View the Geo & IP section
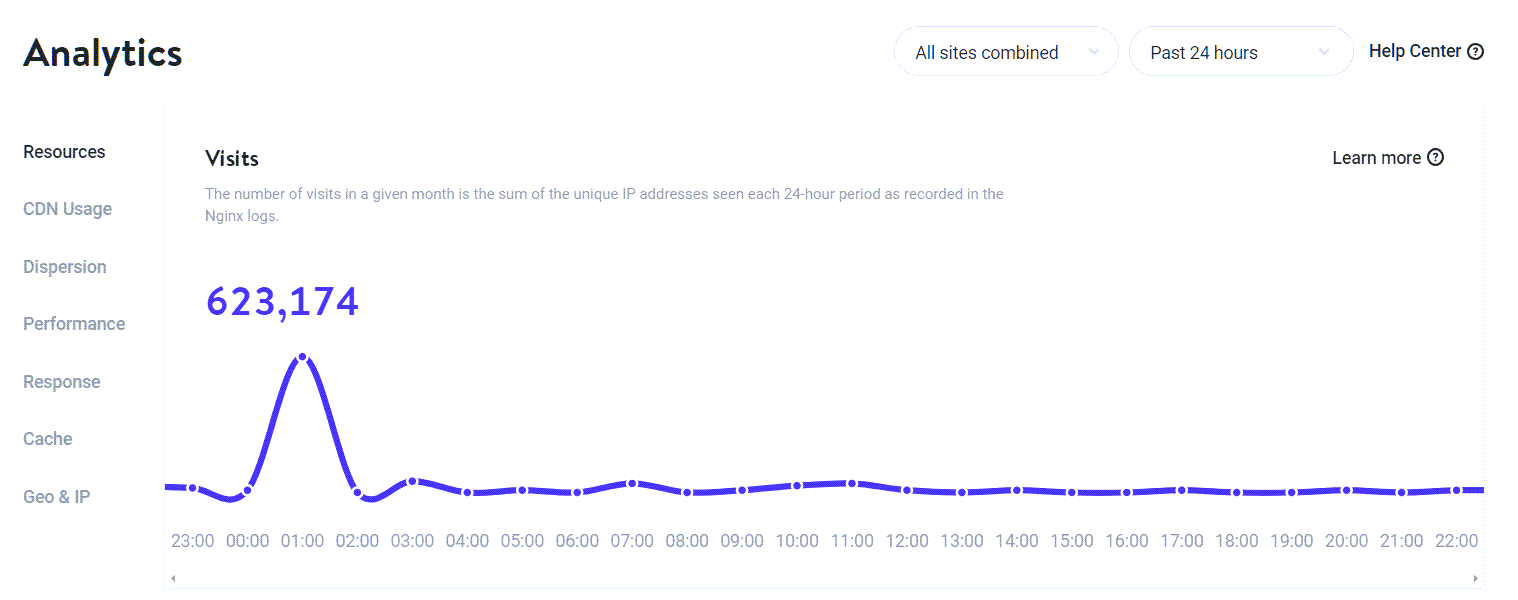Image resolution: width=1518 pixels, height=600 pixels. (56, 496)
